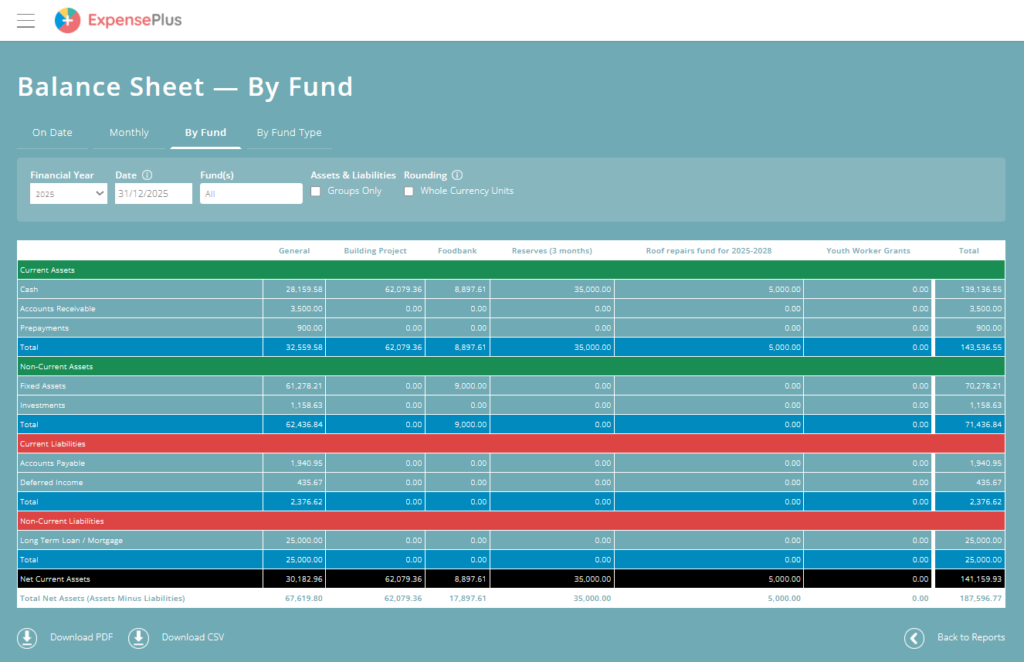Viewport: 1024px width, 662px height.
Task: Switch to the On Date tab
Action: pyautogui.click(x=52, y=133)
